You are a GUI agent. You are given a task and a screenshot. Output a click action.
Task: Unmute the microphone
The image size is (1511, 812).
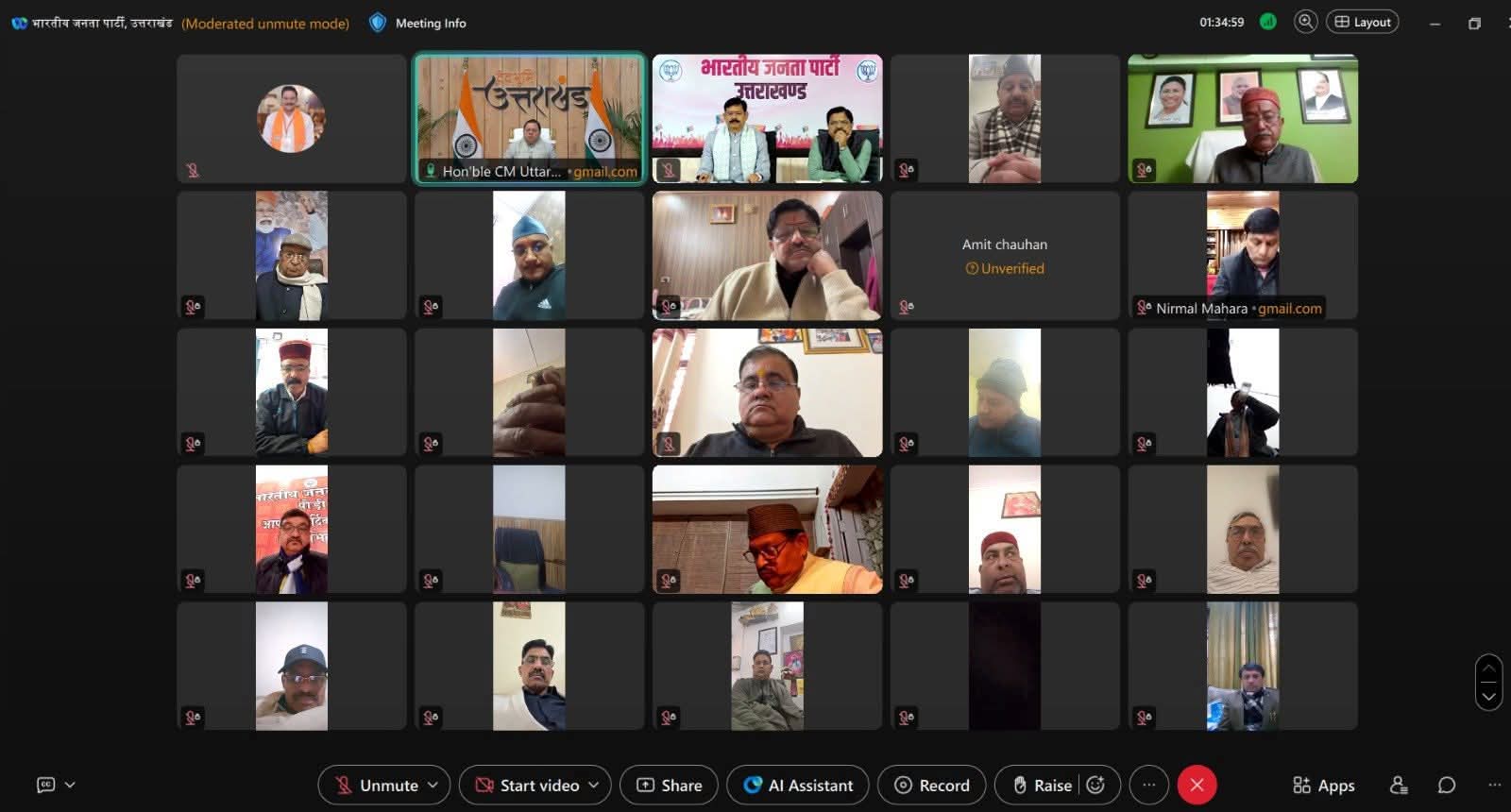pos(376,786)
